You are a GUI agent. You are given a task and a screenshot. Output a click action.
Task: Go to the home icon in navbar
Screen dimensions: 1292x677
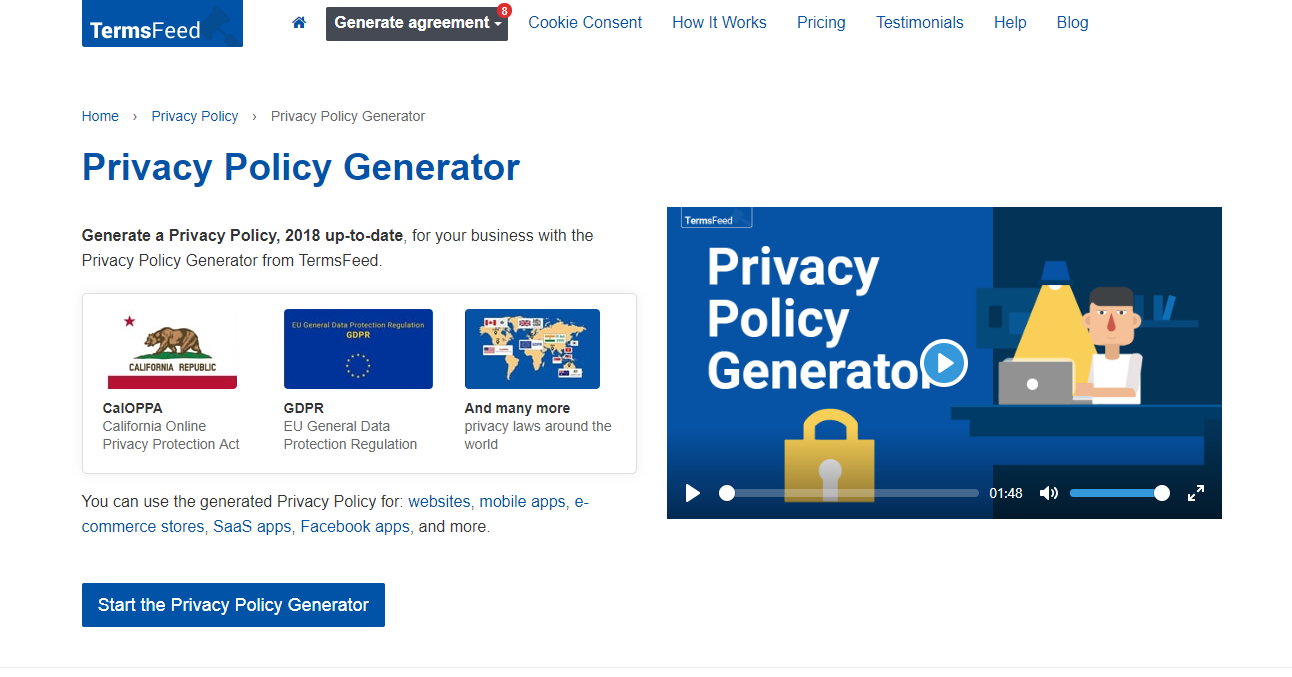coord(299,22)
